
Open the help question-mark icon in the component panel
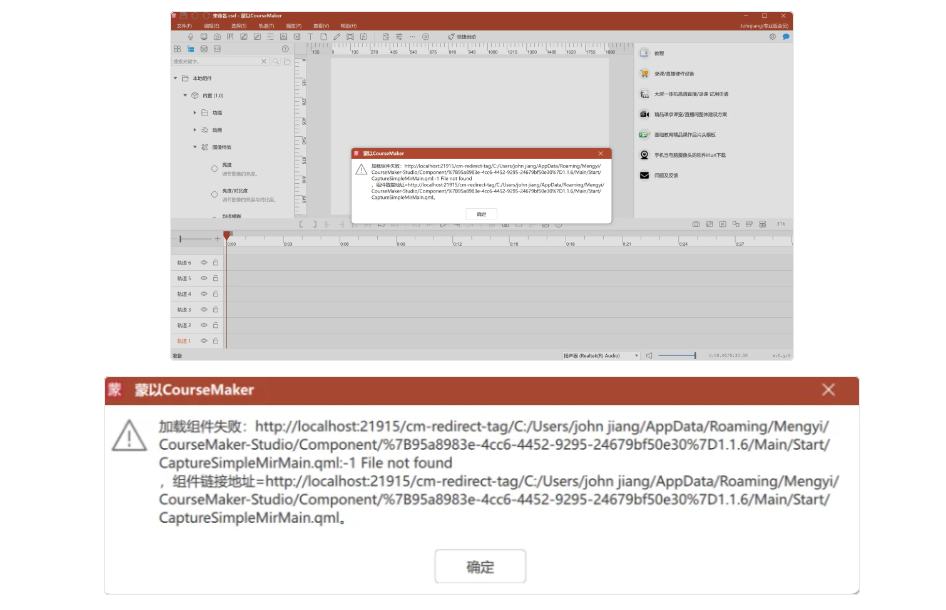pyautogui.click(x=285, y=49)
